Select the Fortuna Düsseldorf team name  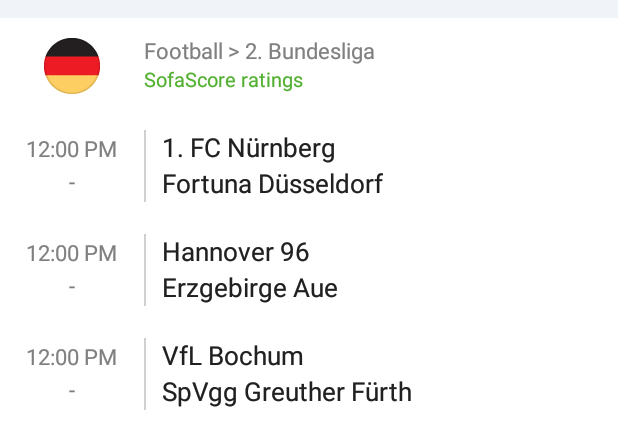tap(272, 185)
